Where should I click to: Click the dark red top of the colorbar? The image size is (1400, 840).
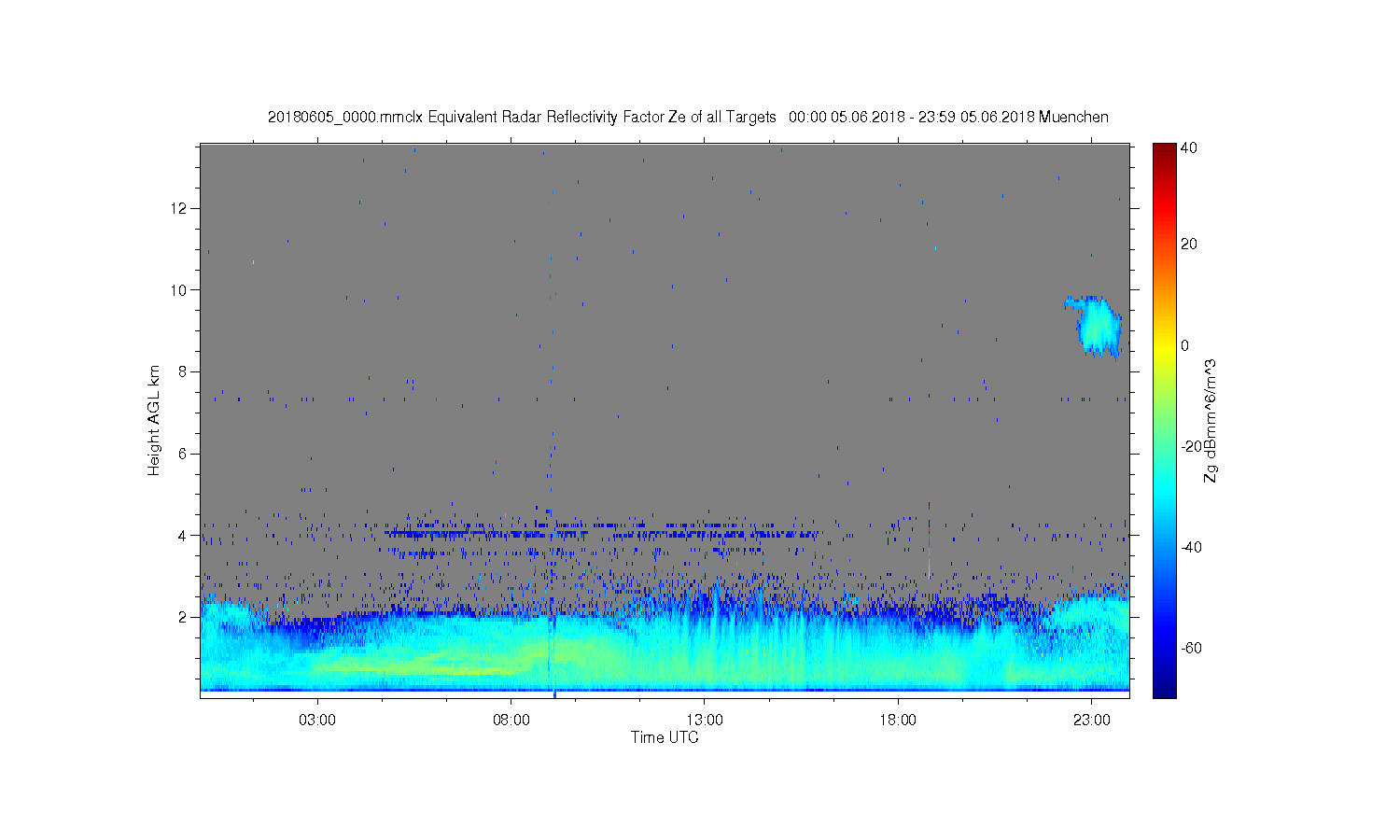coord(1164,152)
